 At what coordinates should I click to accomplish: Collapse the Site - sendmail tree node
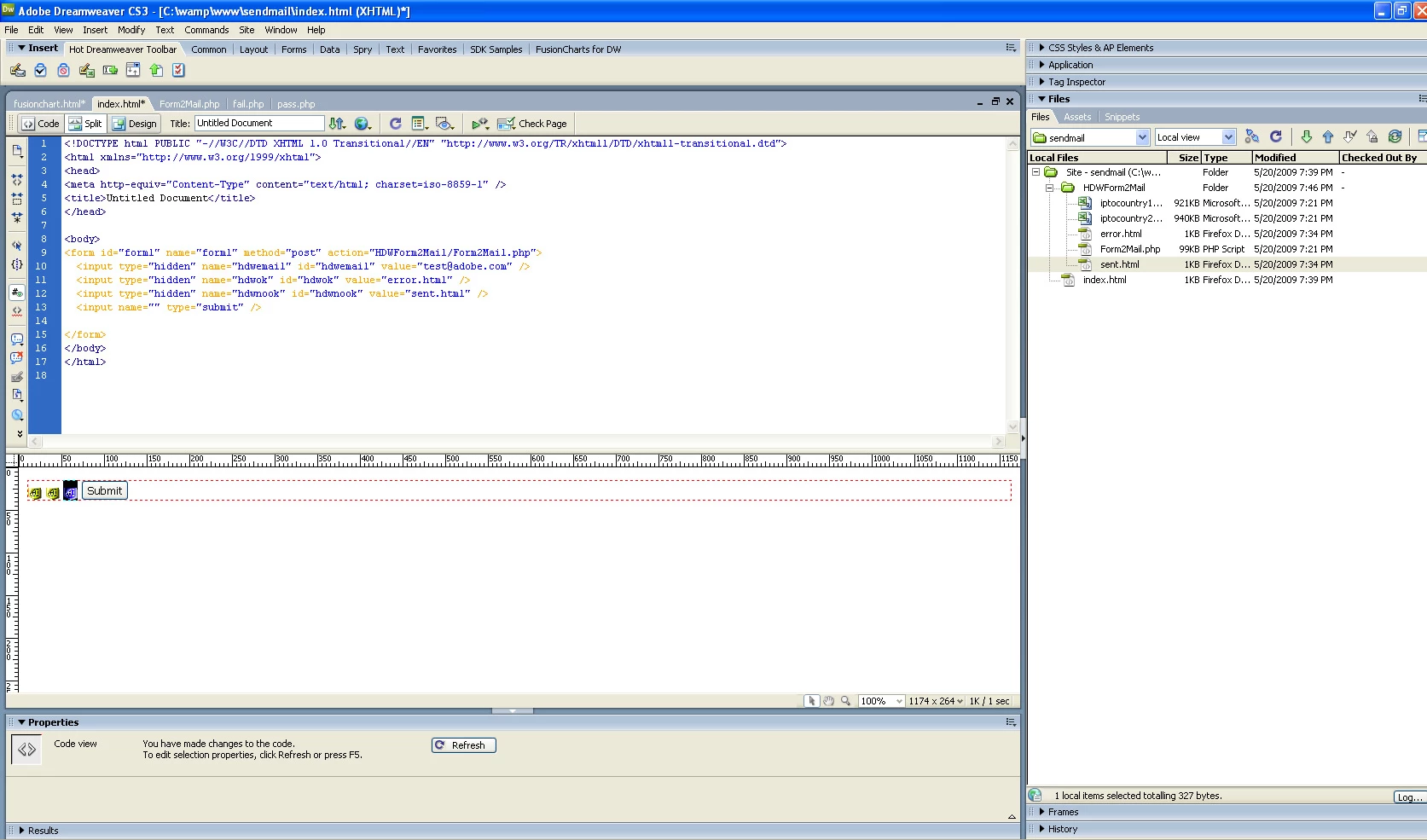[x=1035, y=172]
